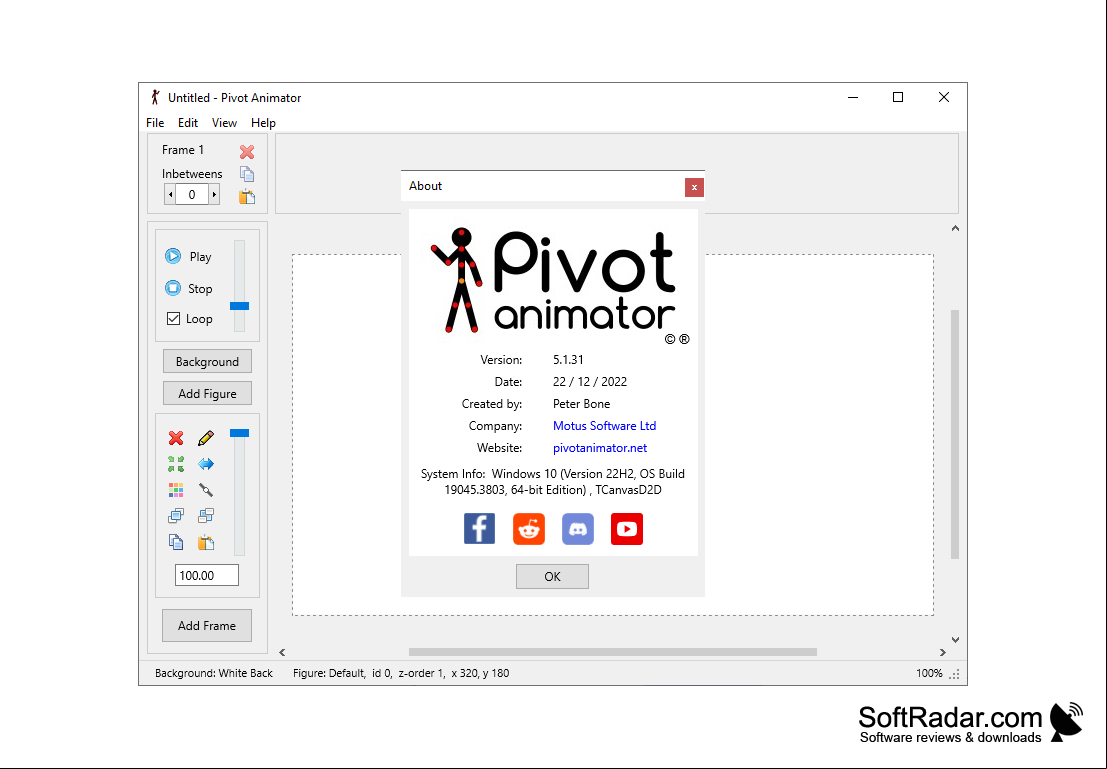The image size is (1107, 769).
Task: Click the join figures tool icon
Action: (x=205, y=490)
